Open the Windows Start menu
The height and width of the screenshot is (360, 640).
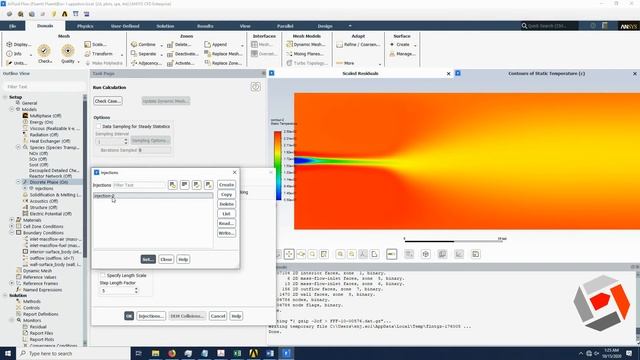(x=8, y=353)
